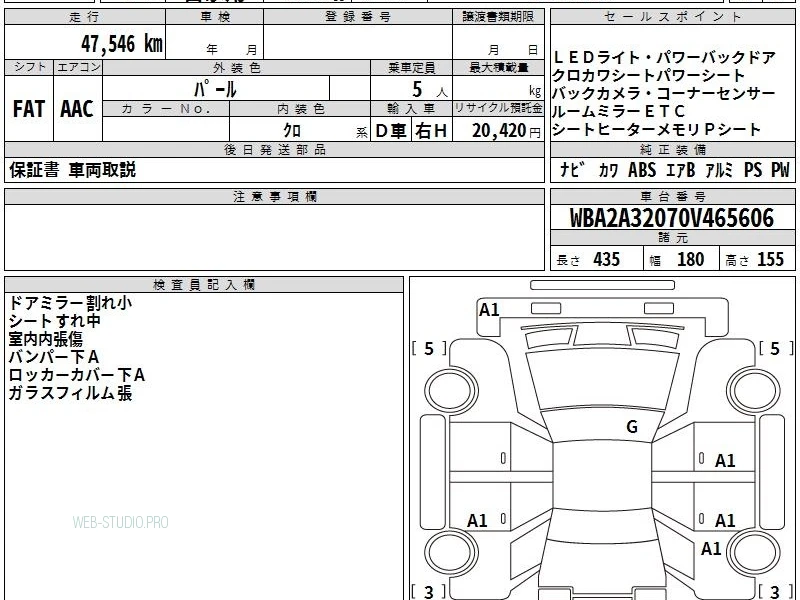
Task: Select the FAT shift type cell
Action: pos(29,109)
